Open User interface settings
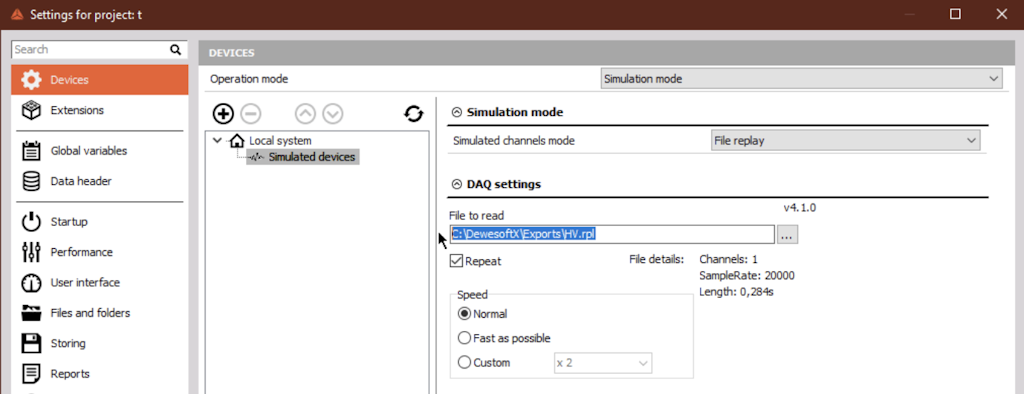This screenshot has height=394, width=1024. 99,283
